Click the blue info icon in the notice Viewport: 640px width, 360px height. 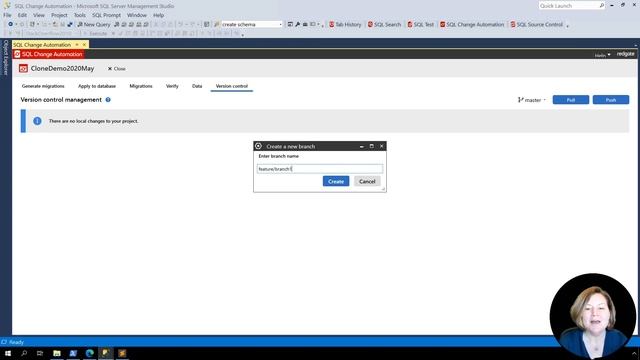pos(37,121)
